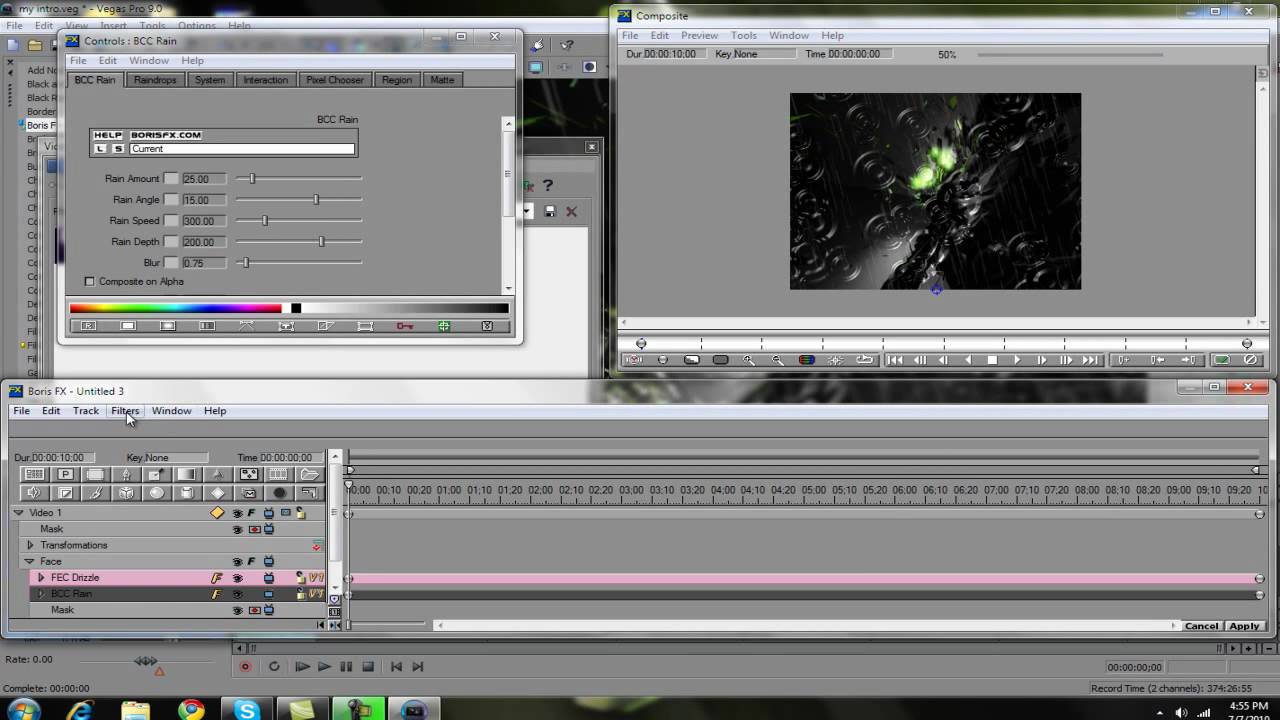
Task: Click the black circle tool icon
Action: pyautogui.click(x=279, y=493)
